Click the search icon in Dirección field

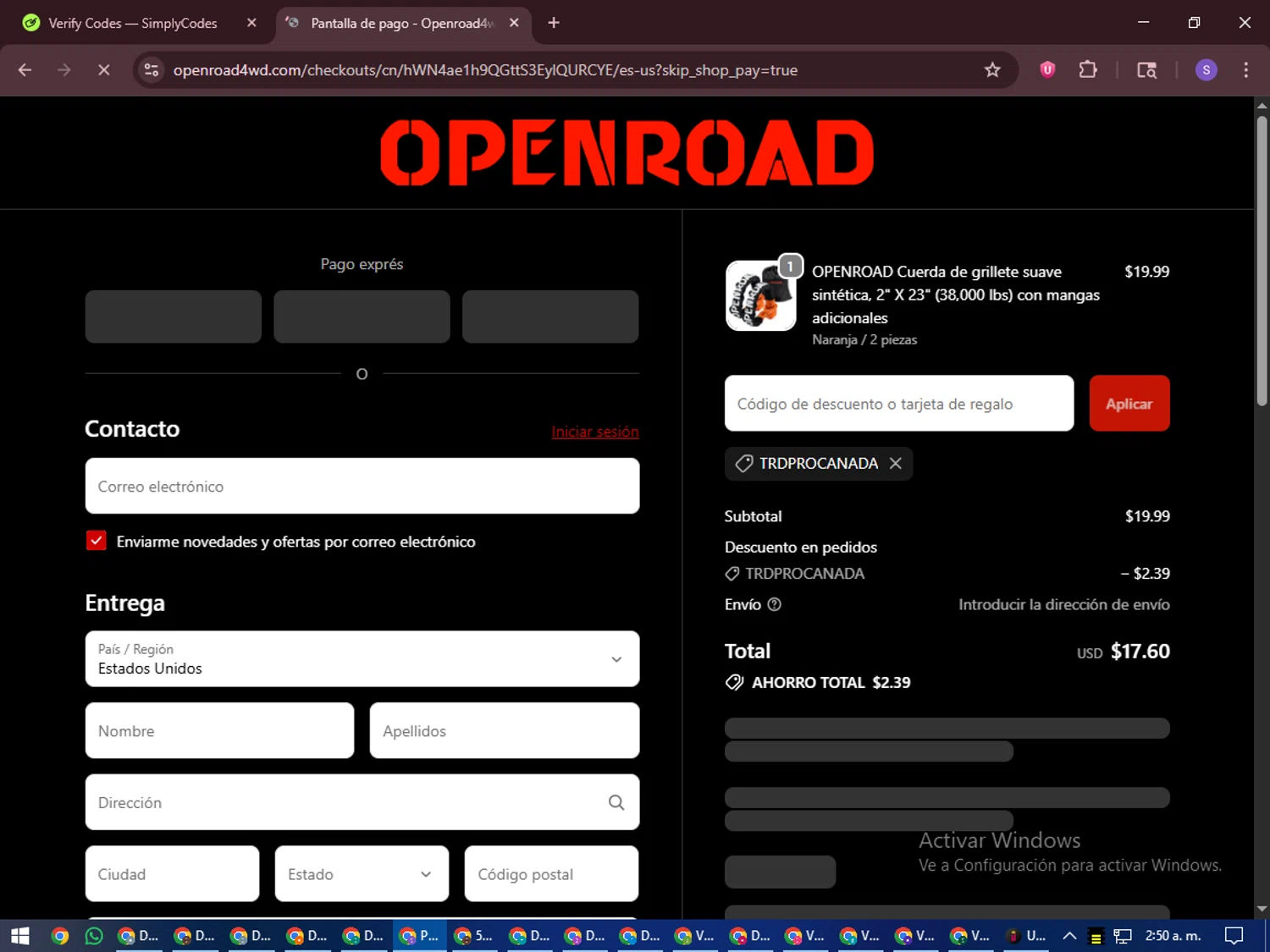[x=616, y=802]
